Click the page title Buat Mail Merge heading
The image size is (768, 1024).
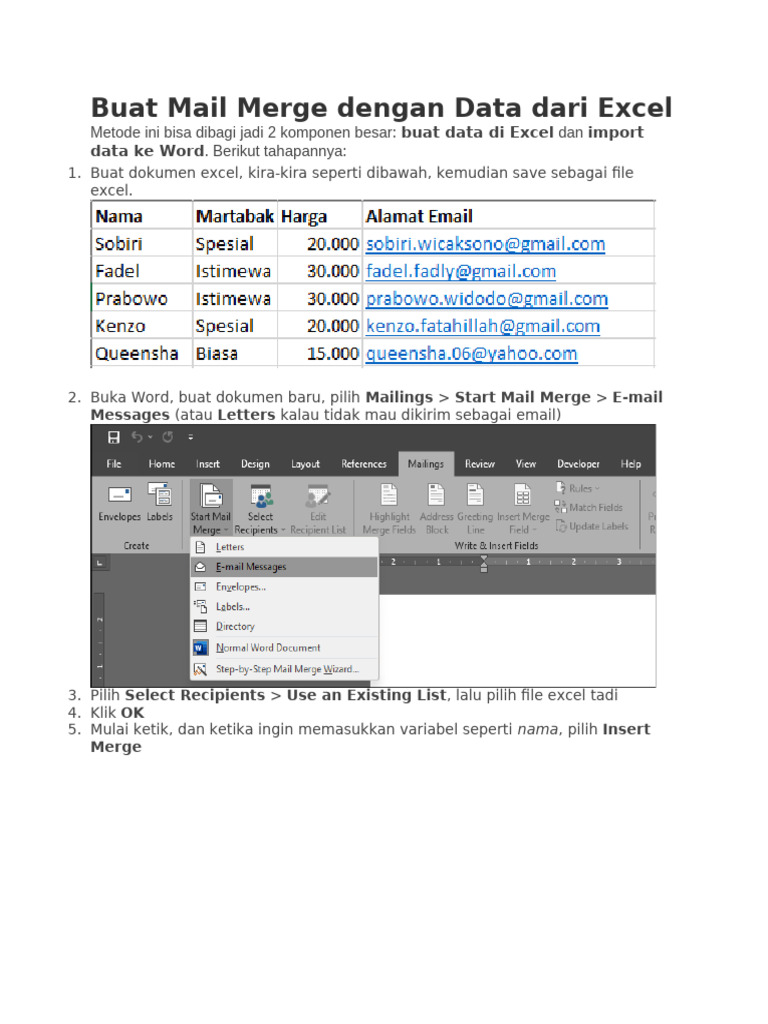(381, 108)
